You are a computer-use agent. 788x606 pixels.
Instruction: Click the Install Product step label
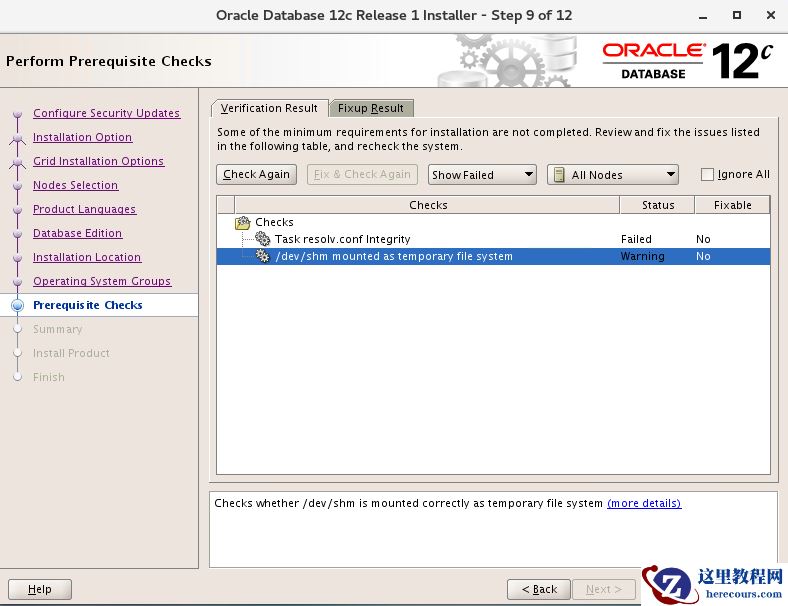tap(71, 353)
